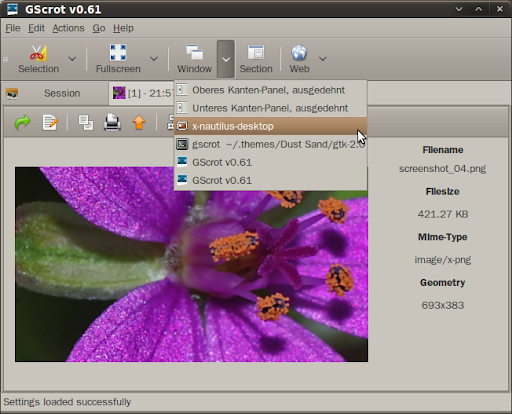Expand the Selection dropdown arrow

72,59
